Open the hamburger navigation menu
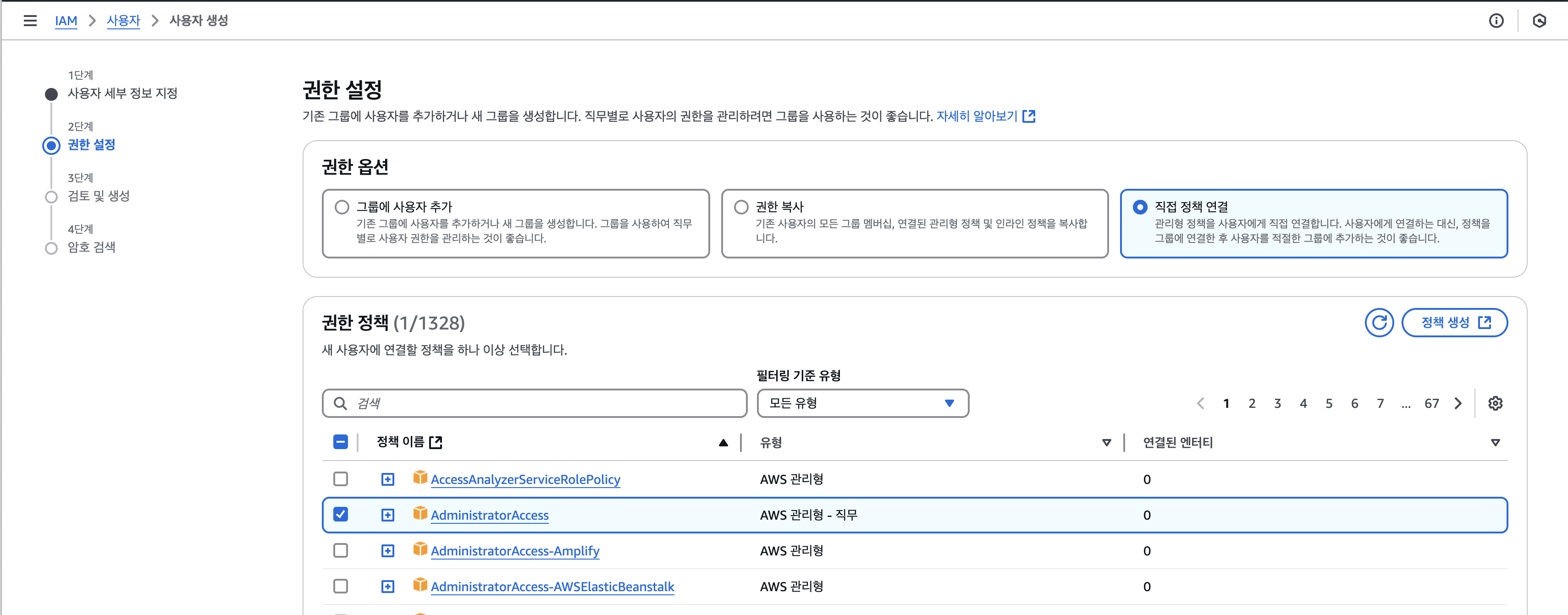Image resolution: width=1568 pixels, height=615 pixels. click(x=30, y=21)
